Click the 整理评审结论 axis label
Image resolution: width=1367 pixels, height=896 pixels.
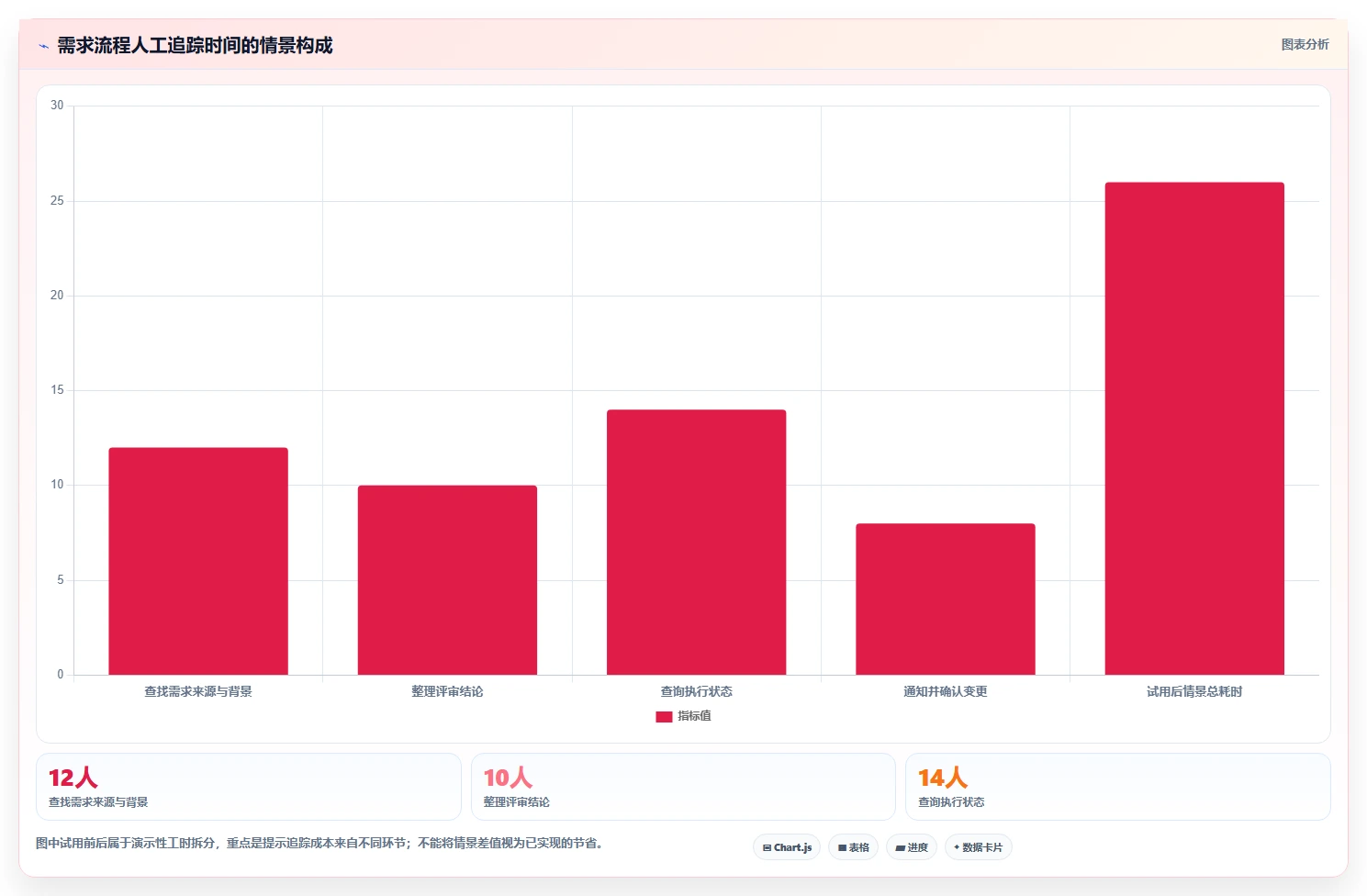pos(447,691)
